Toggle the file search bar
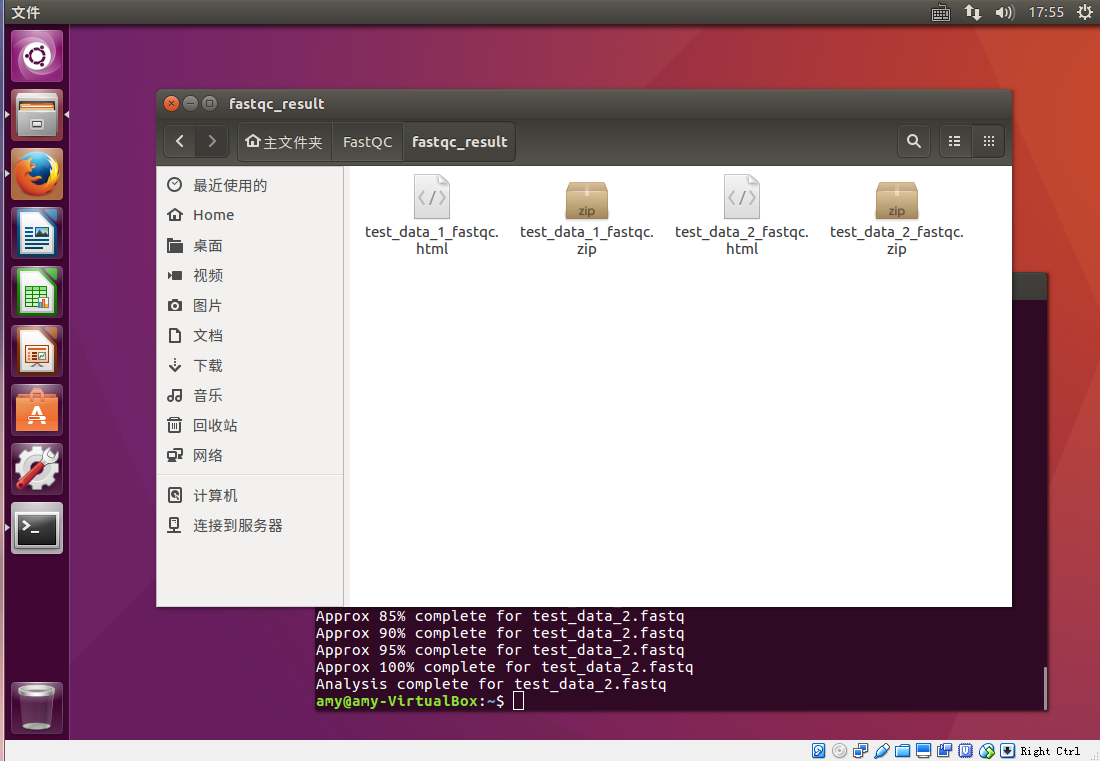The image size is (1100, 761). point(913,141)
